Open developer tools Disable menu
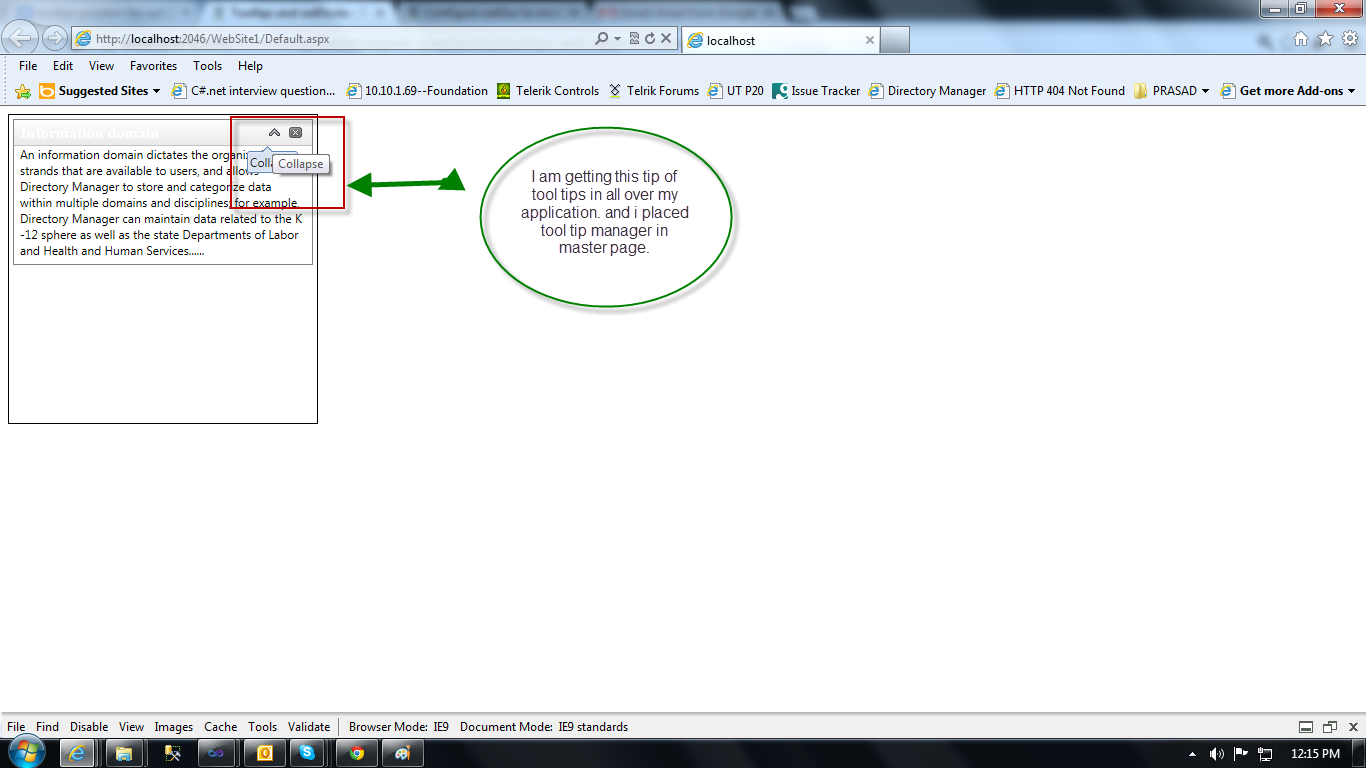Viewport: 1366px width, 768px height. (x=89, y=727)
